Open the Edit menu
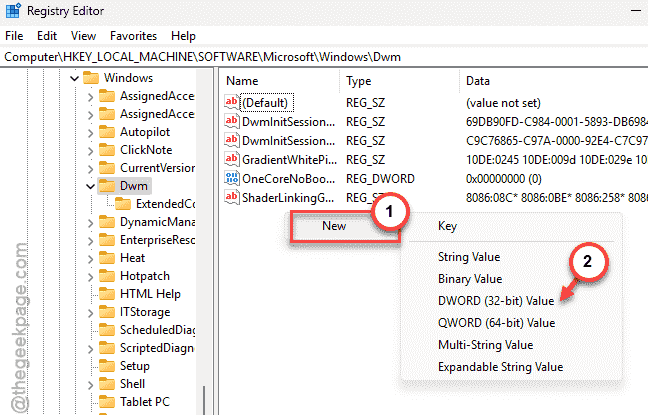The width and height of the screenshot is (648, 415). pos(47,36)
